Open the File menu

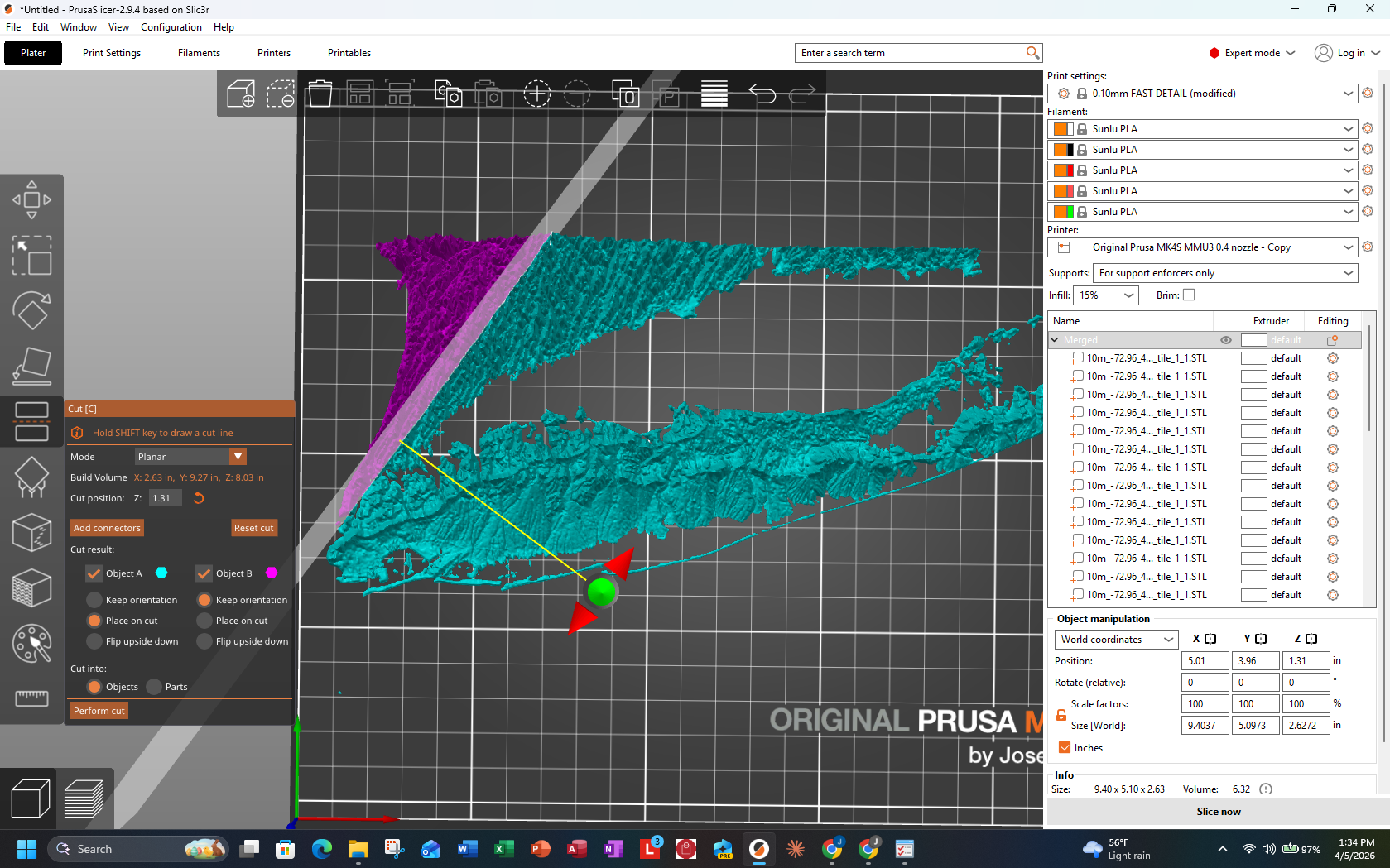13,27
